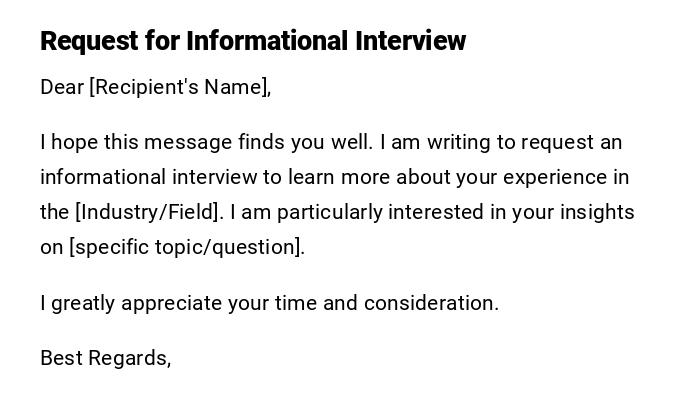Viewport: 700px width, 420px height.
Task: Click the "Request for Informational Interview" heading
Action: coord(253,41)
